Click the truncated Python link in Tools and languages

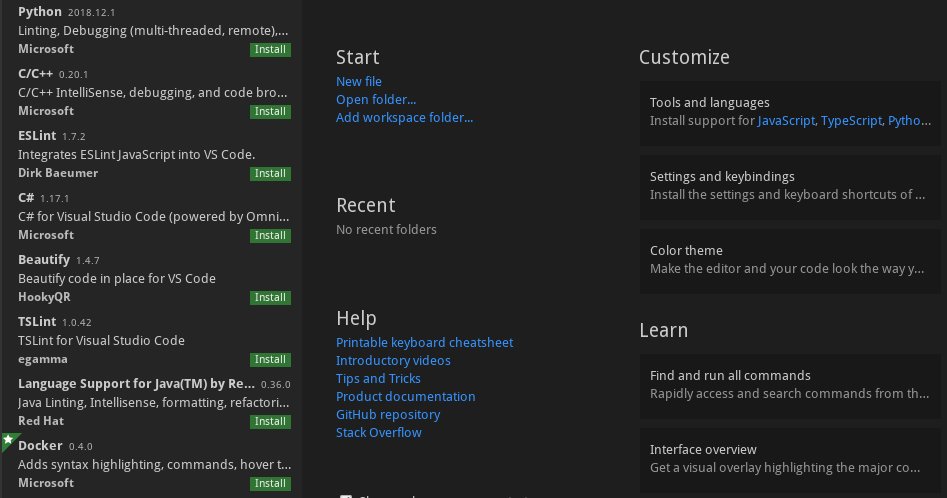(x=909, y=121)
